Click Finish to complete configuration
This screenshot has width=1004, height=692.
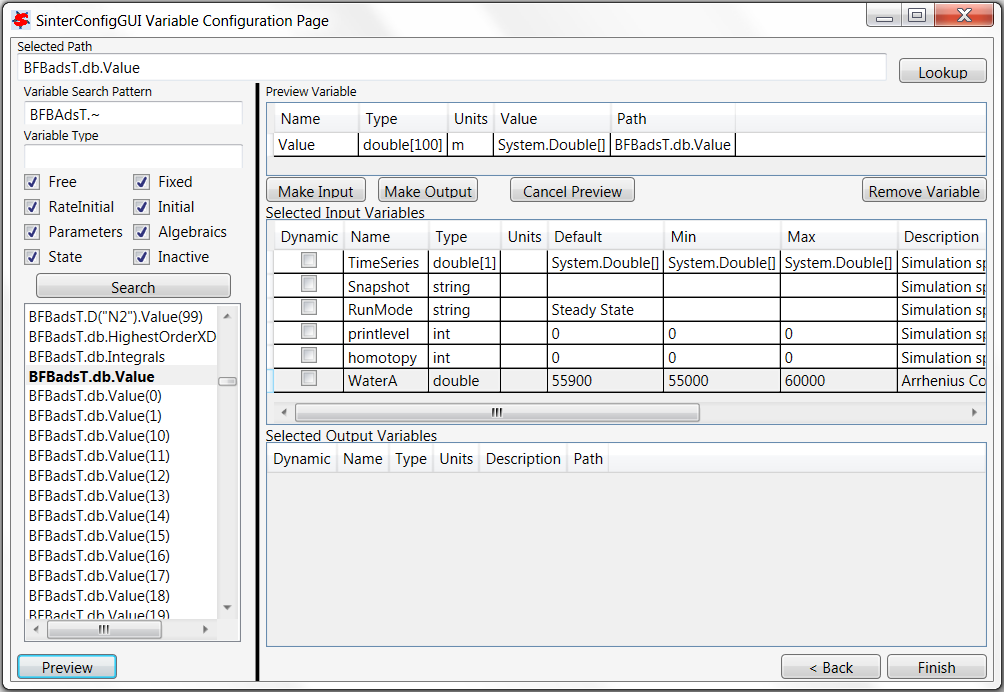[x=936, y=667]
